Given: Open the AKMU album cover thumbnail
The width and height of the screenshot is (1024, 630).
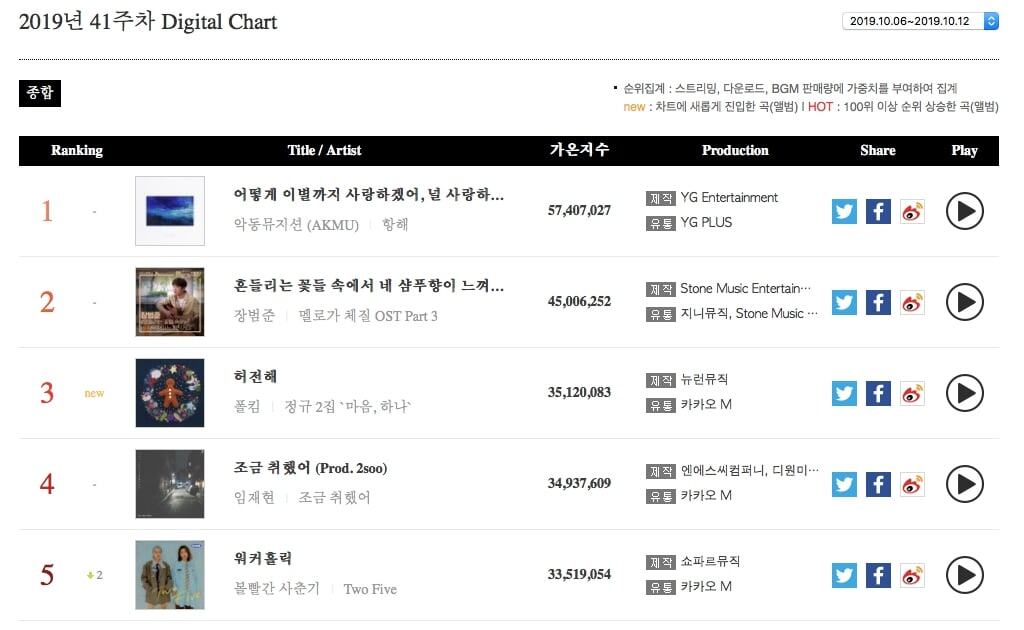Looking at the screenshot, I should [170, 211].
